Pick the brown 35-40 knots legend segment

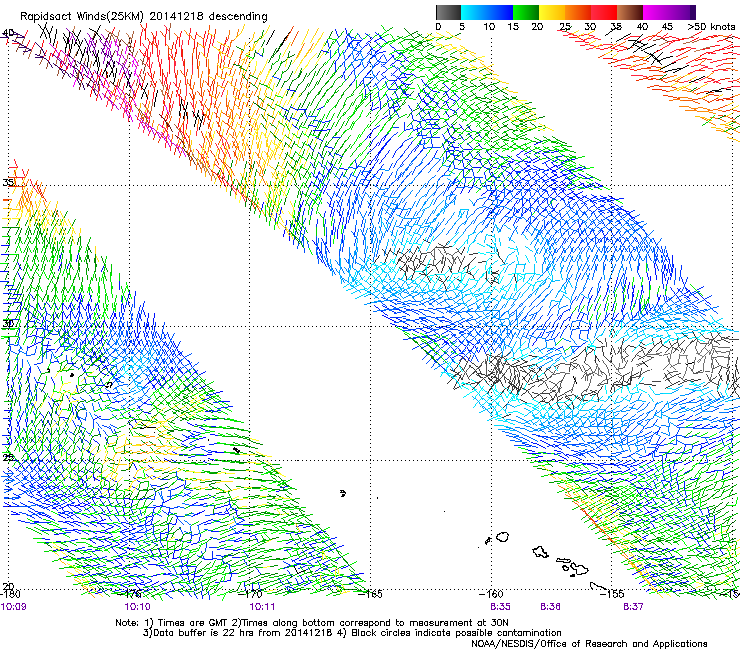630,12
